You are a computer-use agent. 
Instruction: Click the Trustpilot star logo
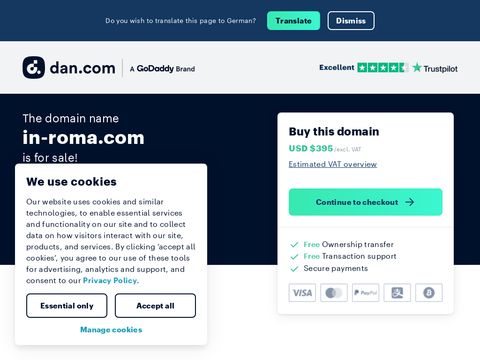click(417, 68)
